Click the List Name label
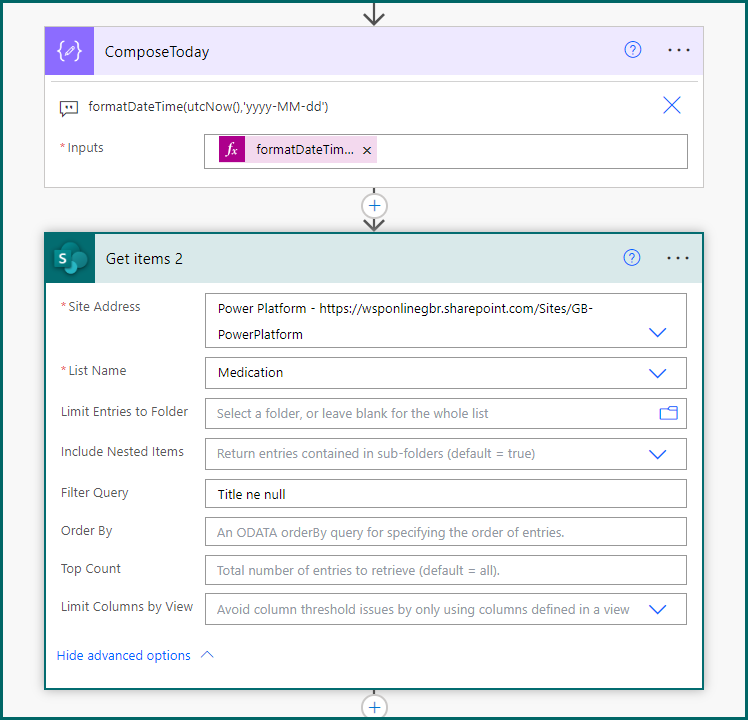Viewport: 748px width, 720px height. click(x=97, y=370)
